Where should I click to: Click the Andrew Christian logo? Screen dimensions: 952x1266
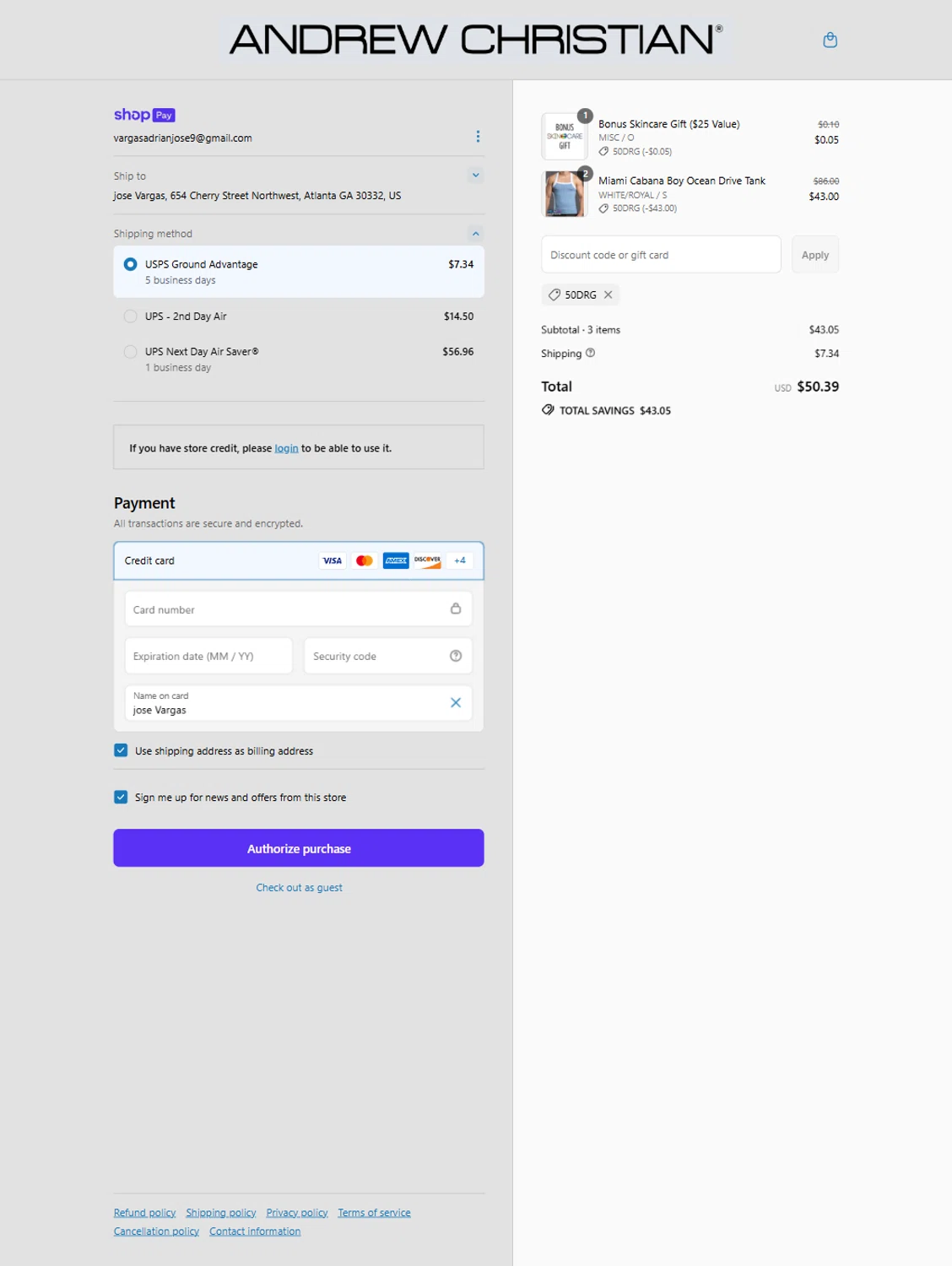[477, 39]
